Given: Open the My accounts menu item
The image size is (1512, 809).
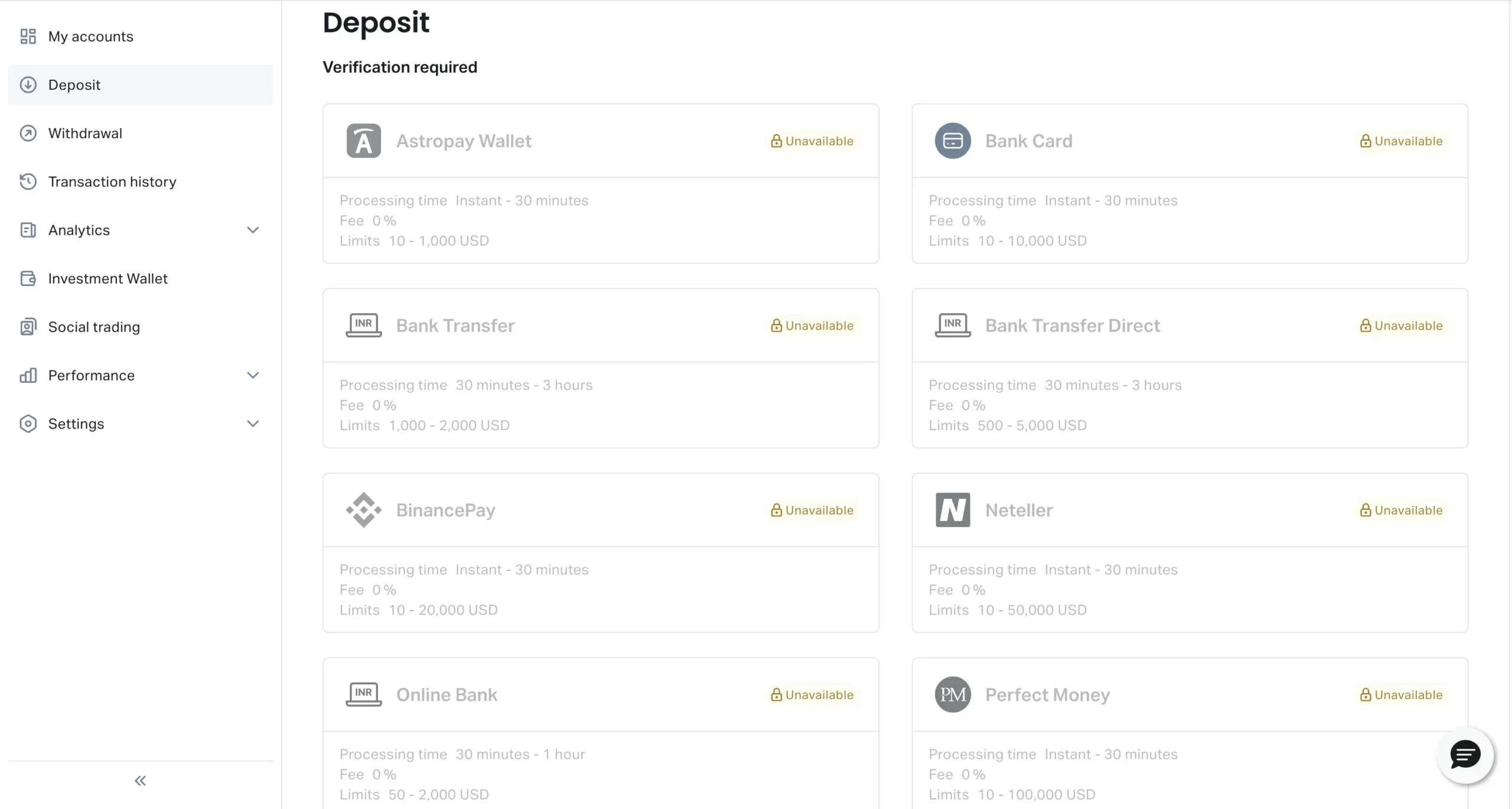Looking at the screenshot, I should click(x=91, y=36).
